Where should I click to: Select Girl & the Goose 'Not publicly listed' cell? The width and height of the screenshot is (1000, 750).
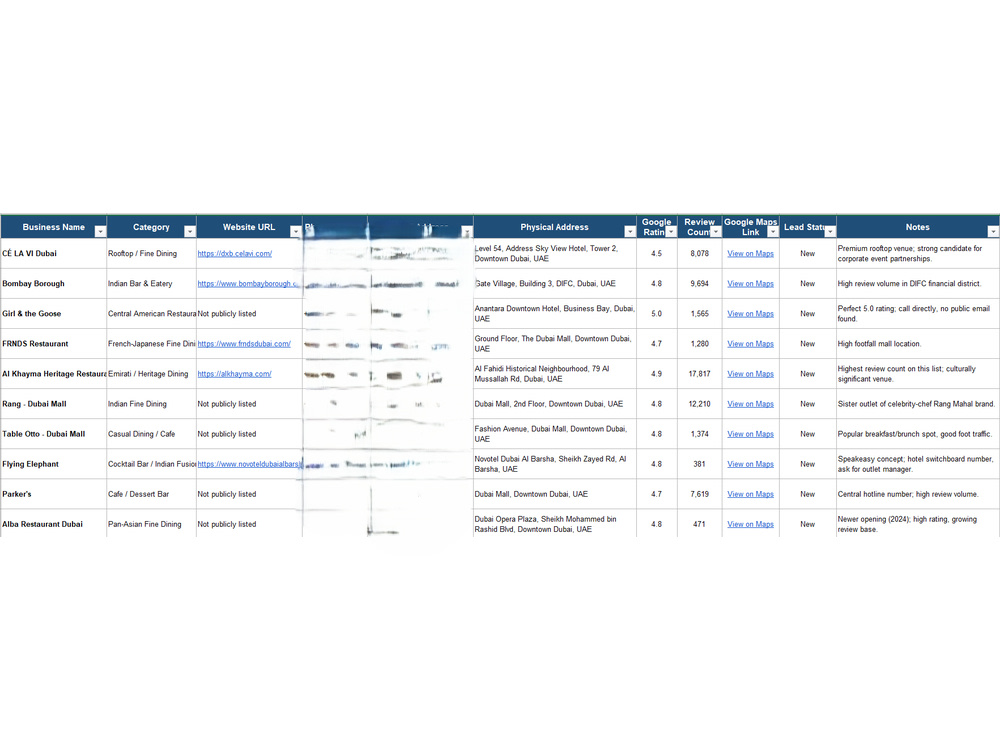249,313
